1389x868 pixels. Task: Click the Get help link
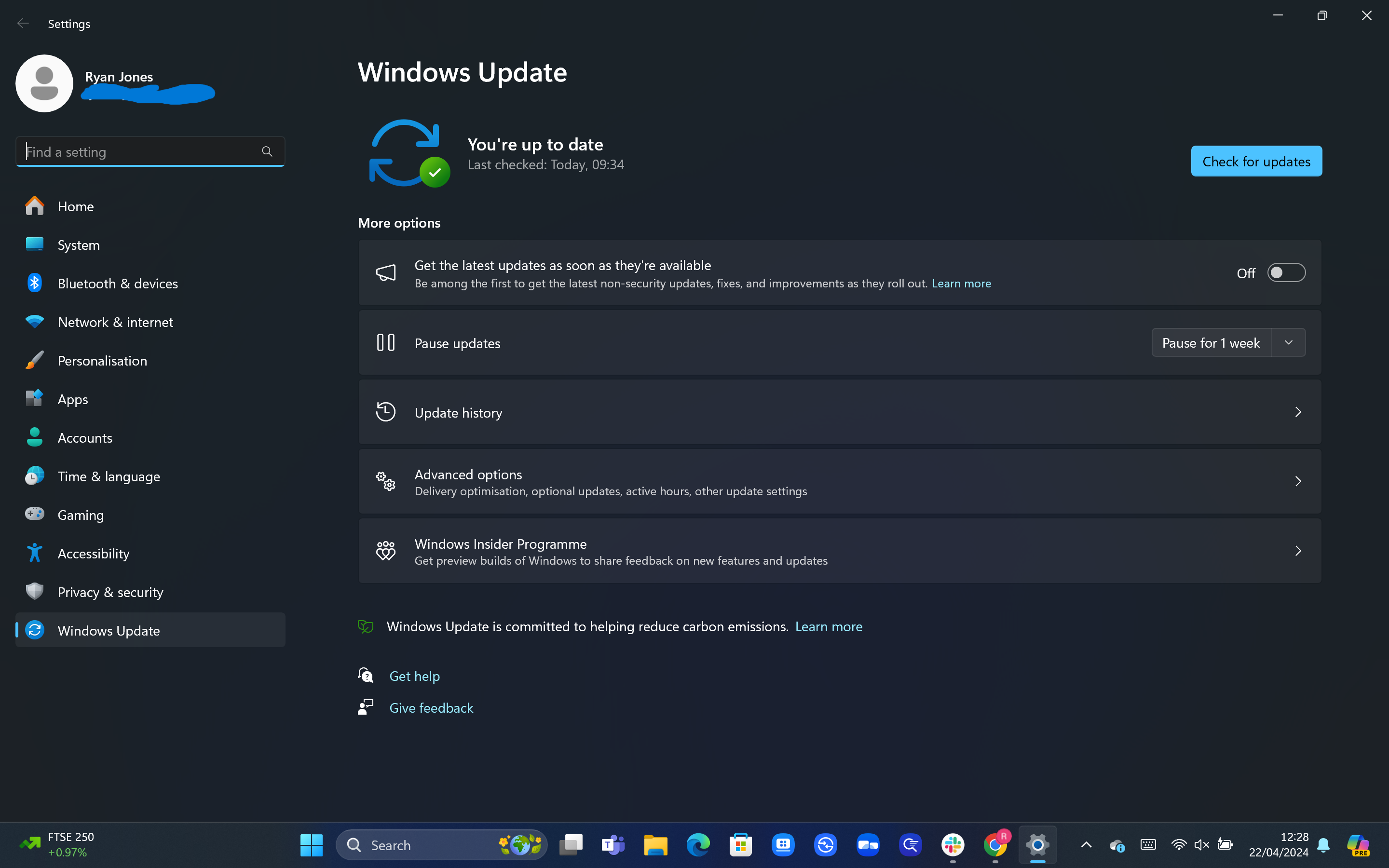[x=414, y=676]
